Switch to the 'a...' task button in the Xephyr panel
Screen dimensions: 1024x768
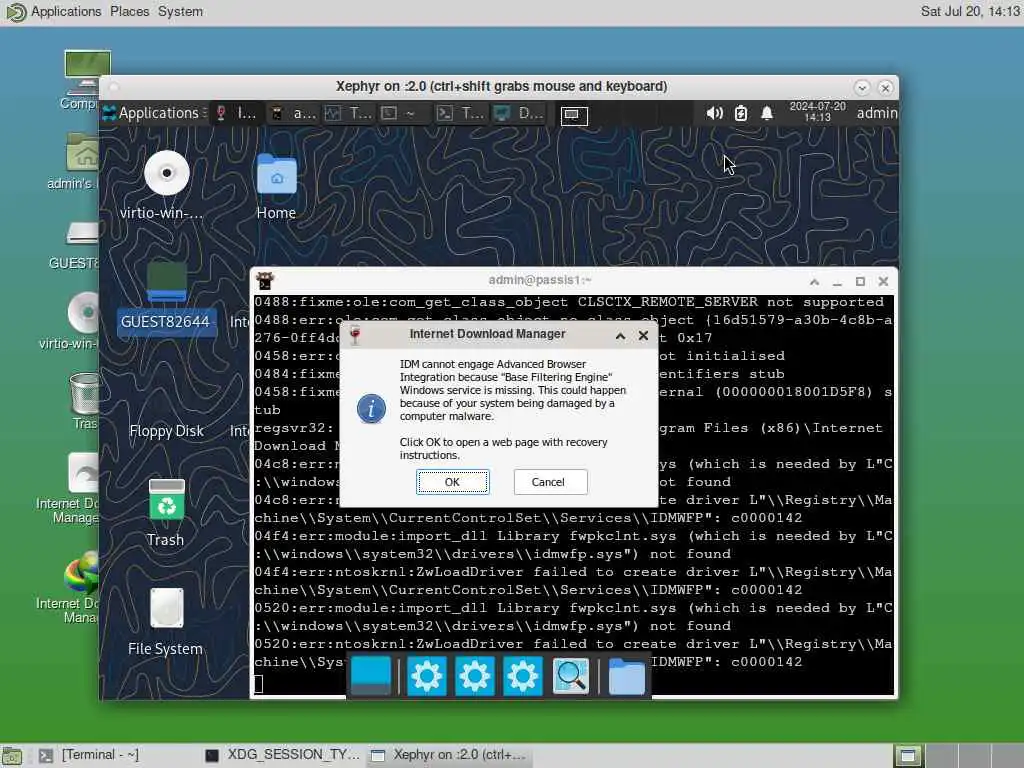pos(294,114)
